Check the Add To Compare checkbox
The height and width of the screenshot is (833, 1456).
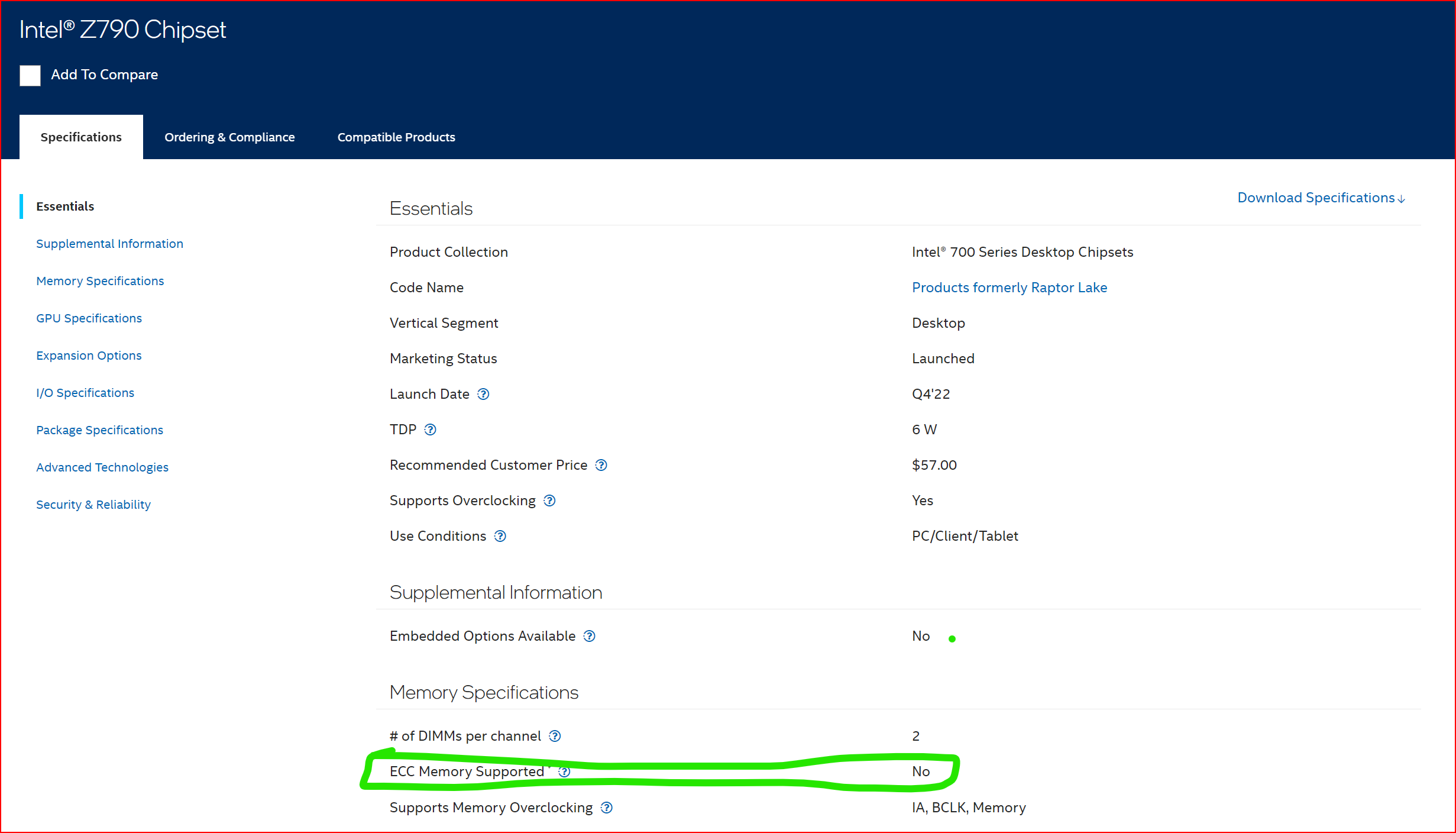(x=30, y=75)
